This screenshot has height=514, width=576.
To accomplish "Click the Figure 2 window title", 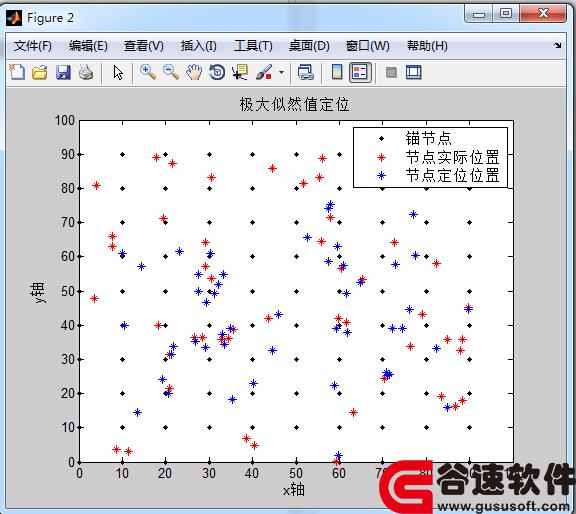I will [50, 18].
